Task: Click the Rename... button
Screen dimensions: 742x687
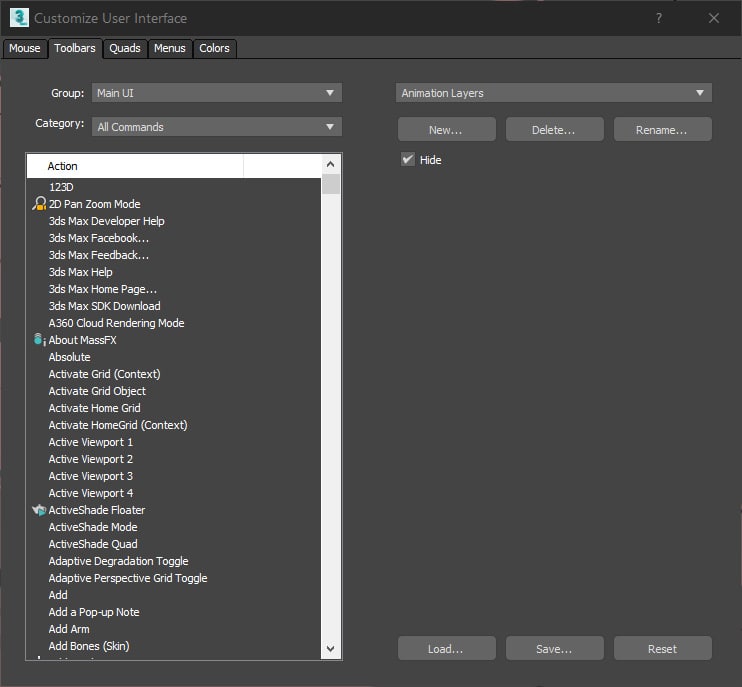Action: point(662,129)
